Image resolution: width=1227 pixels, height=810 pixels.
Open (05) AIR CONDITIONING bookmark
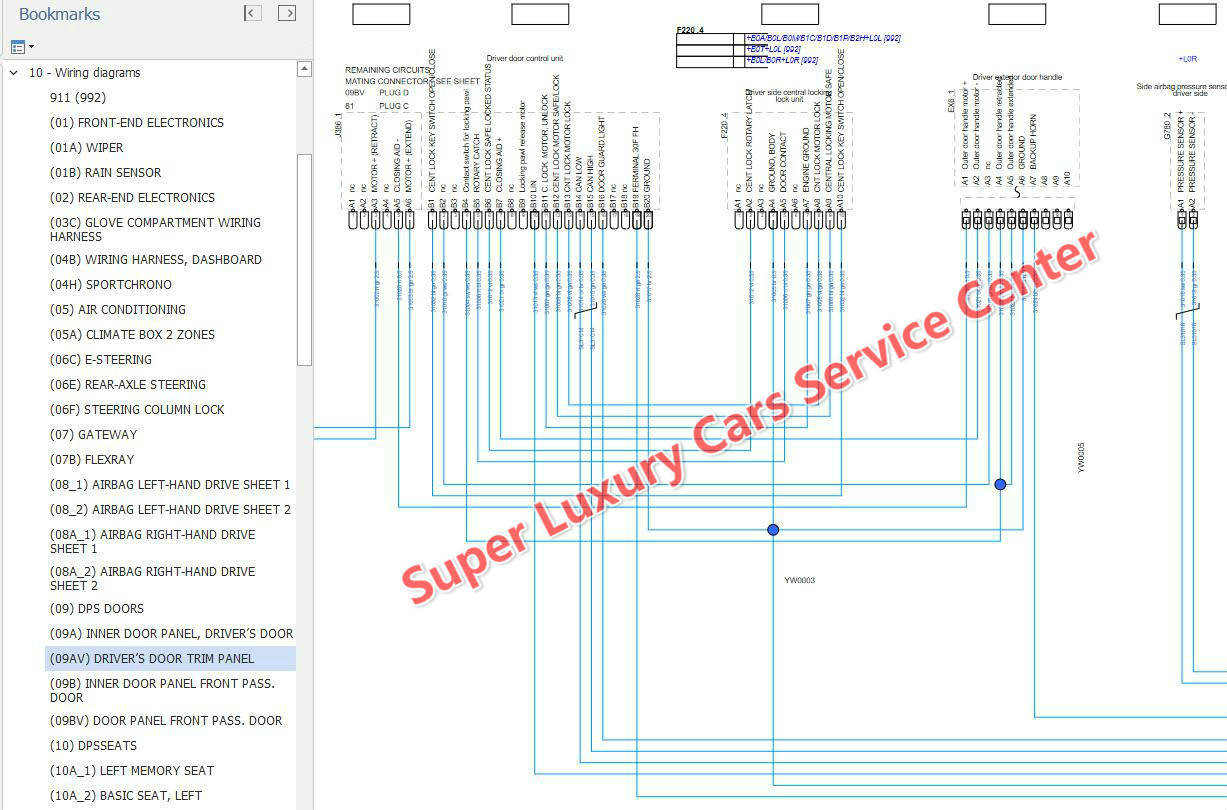click(x=118, y=310)
